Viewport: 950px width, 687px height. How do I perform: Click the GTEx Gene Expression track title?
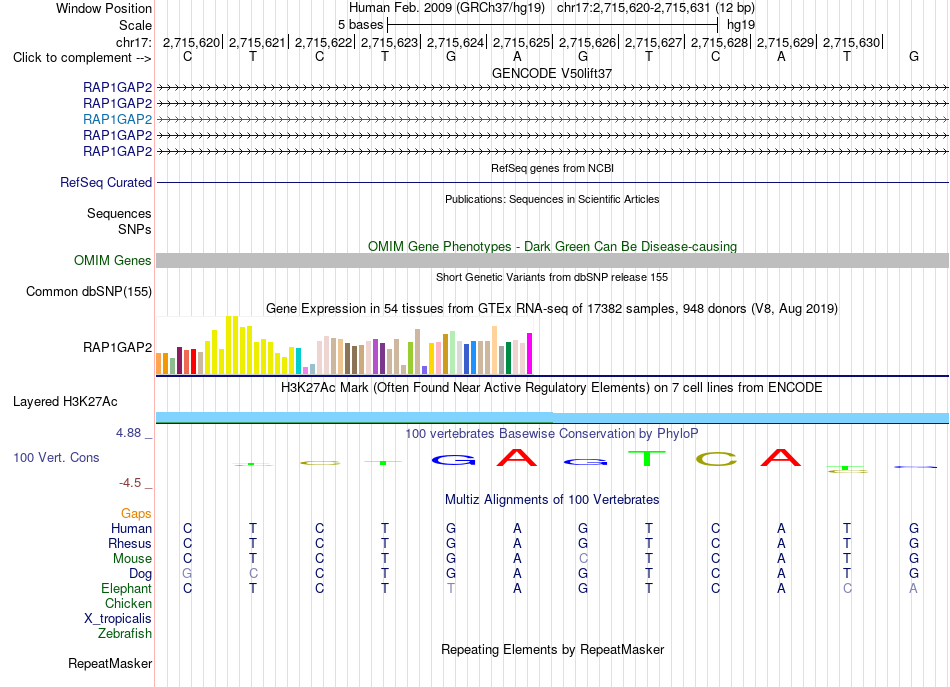click(x=551, y=308)
